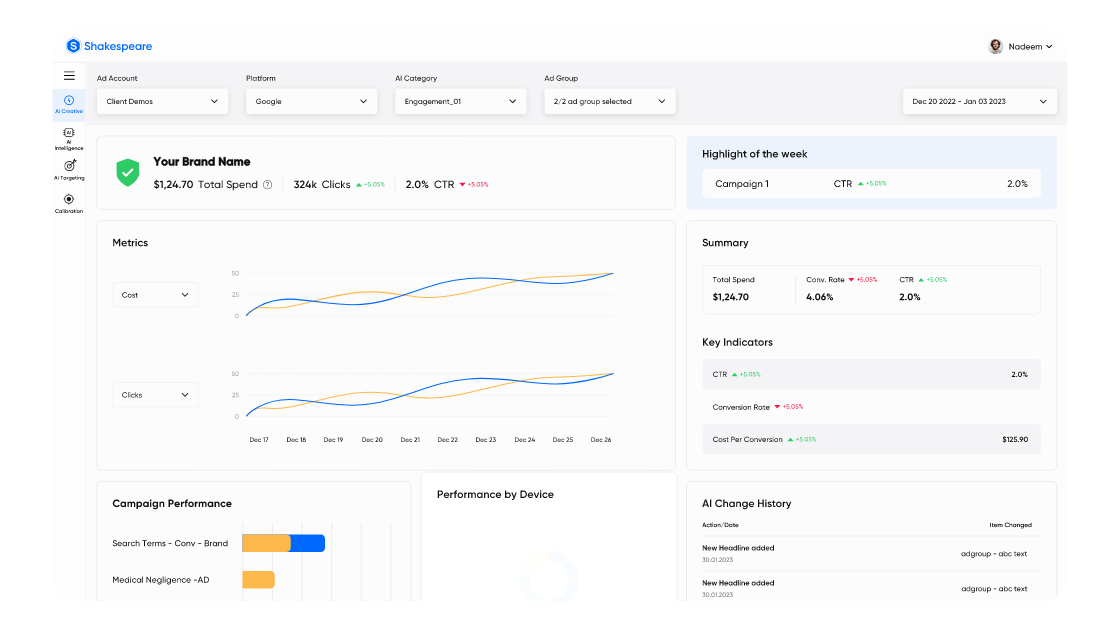
Task: Change the Cost metric dropdown
Action: 155,294
